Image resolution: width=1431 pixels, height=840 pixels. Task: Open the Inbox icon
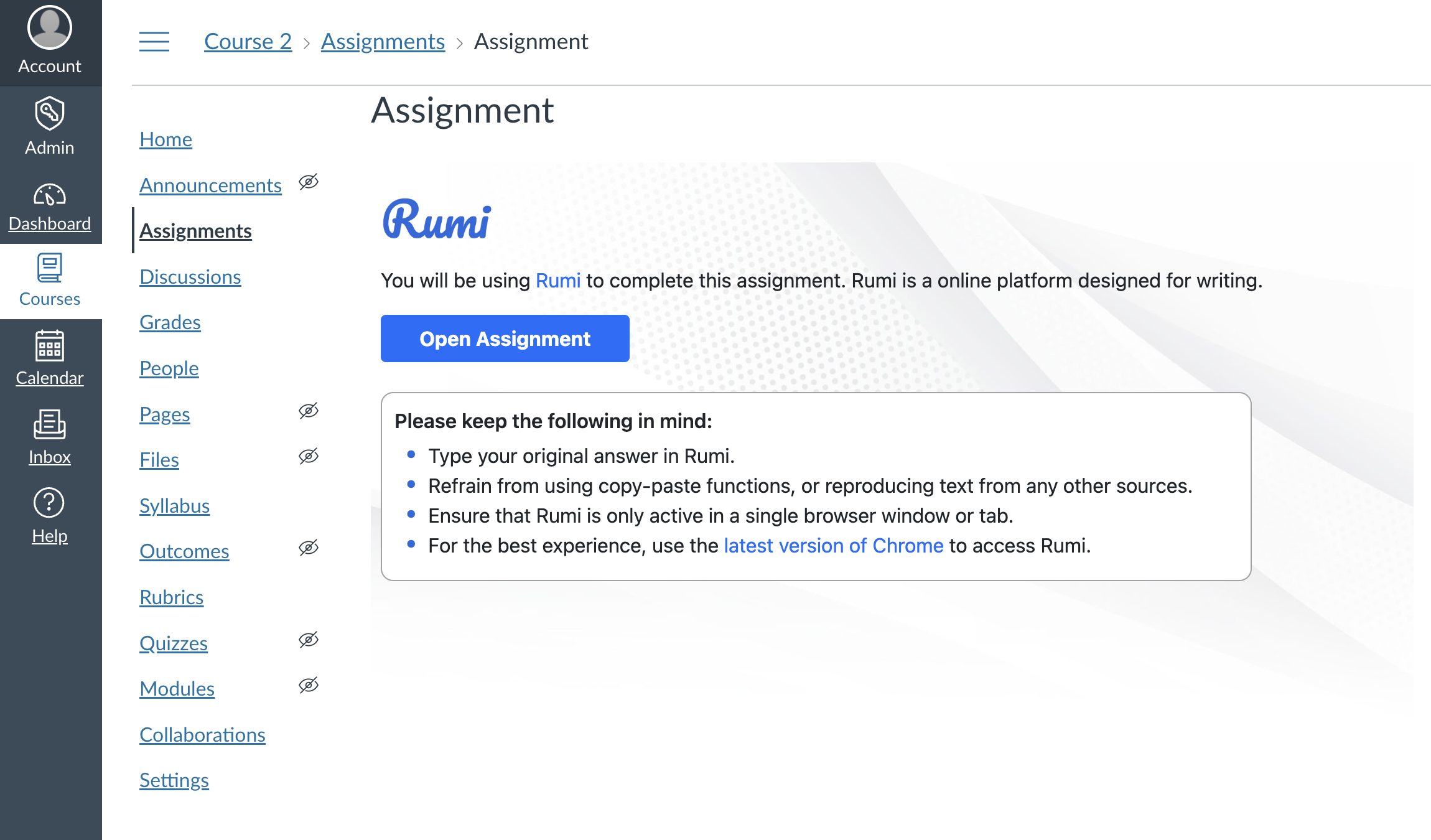(x=50, y=424)
